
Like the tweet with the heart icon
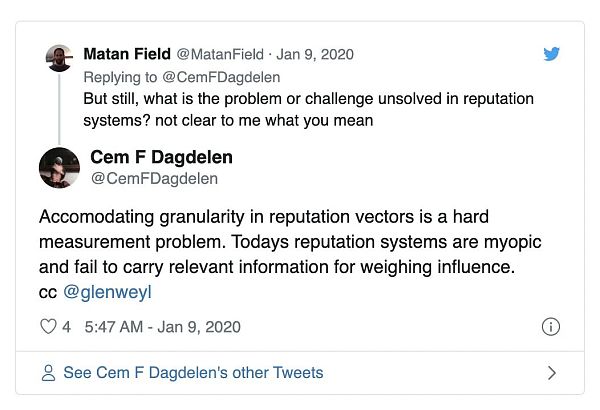pos(48,327)
